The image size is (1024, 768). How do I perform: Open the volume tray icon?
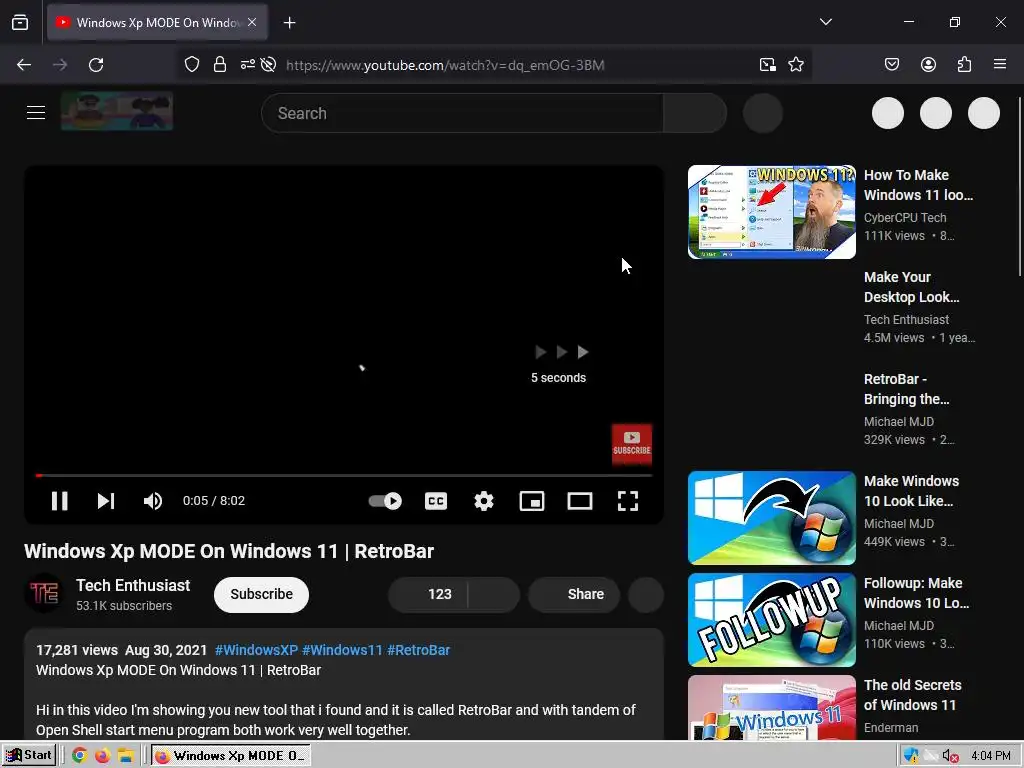click(x=950, y=756)
